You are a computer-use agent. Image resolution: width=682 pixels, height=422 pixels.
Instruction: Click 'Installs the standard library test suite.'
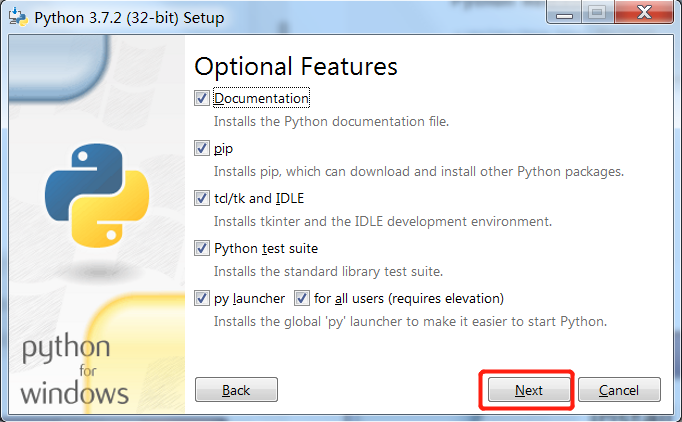pos(328,271)
